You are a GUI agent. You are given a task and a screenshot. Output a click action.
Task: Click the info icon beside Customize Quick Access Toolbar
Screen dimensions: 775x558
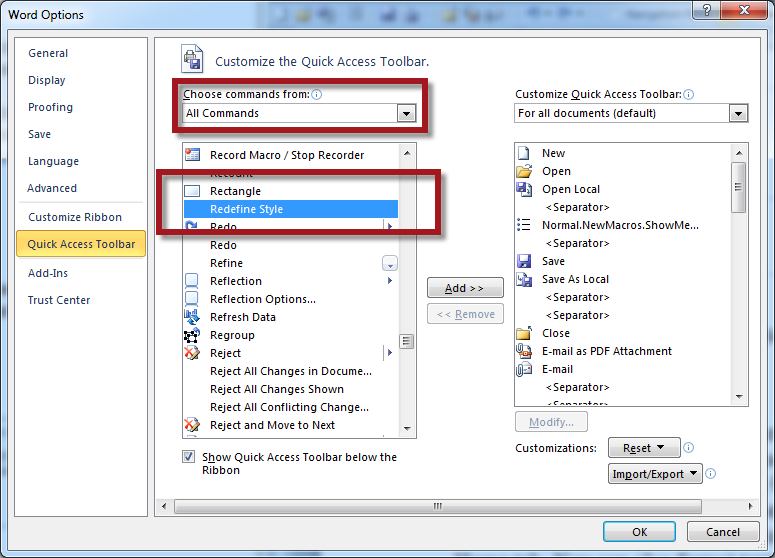tap(689, 94)
